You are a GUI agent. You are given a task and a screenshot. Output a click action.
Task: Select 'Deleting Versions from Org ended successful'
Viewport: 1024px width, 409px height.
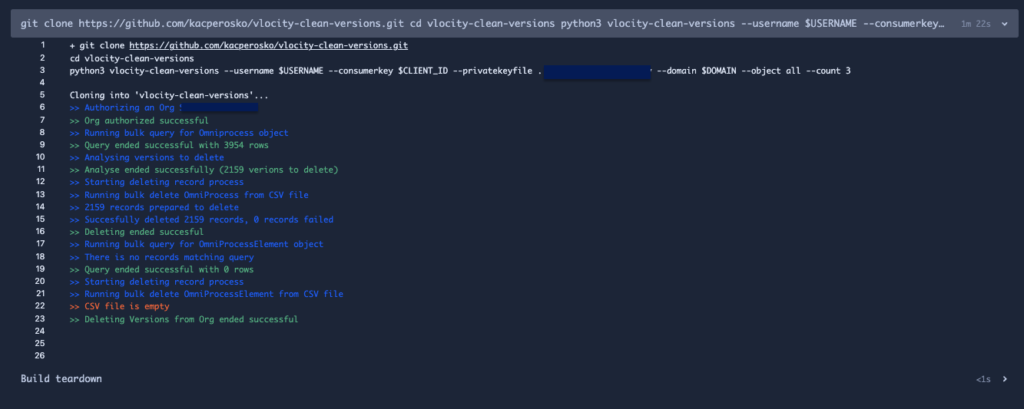[184, 319]
